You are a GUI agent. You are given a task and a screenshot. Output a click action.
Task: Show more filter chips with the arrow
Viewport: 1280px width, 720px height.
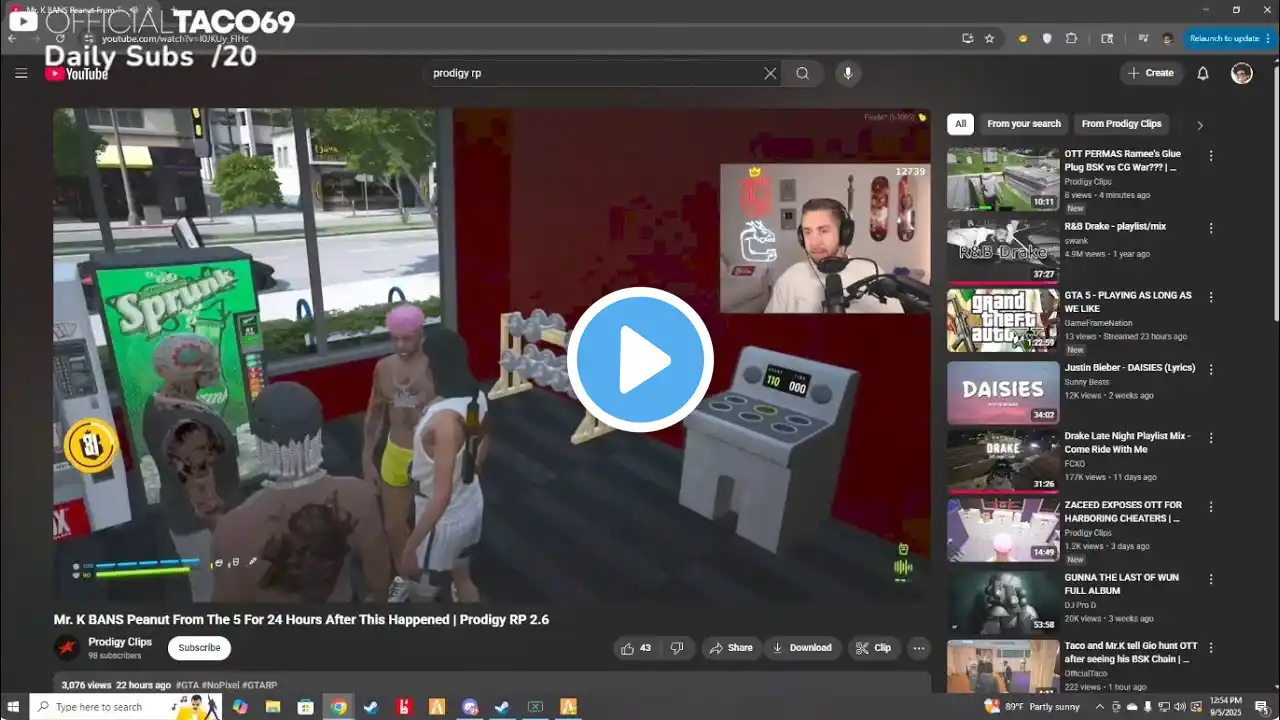pos(1200,125)
